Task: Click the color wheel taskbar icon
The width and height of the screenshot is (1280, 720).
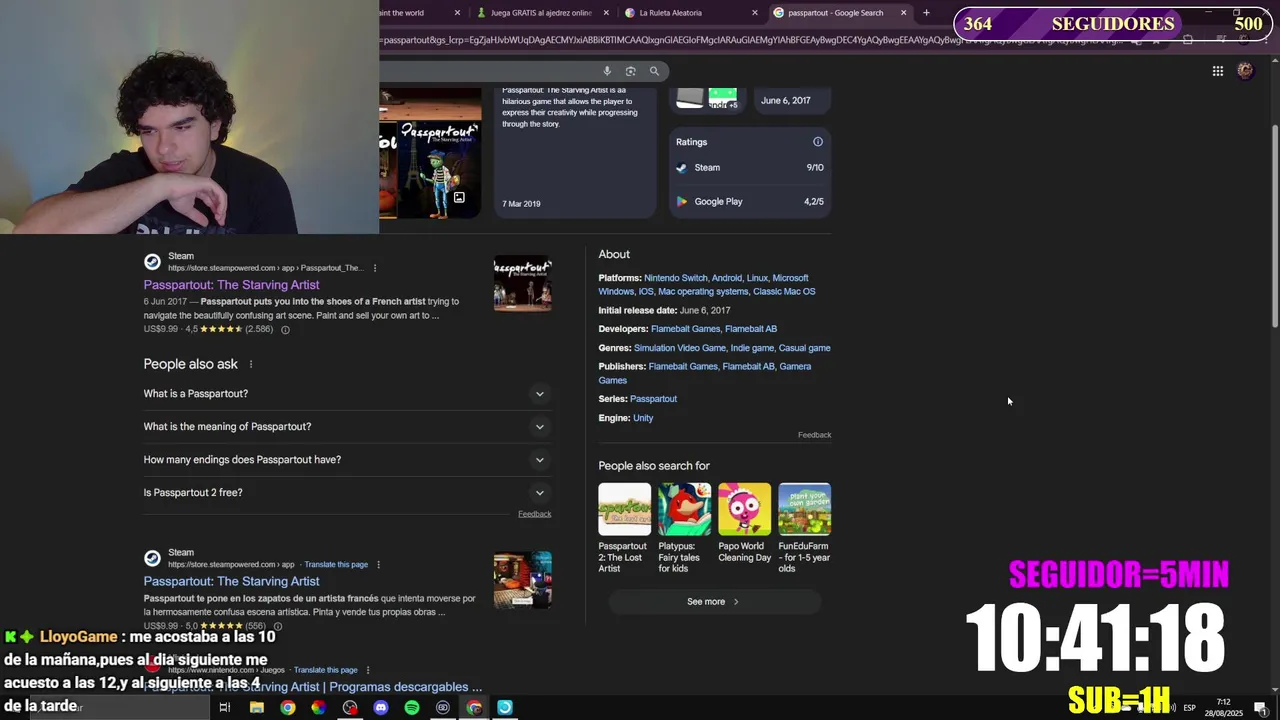Action: (319, 708)
